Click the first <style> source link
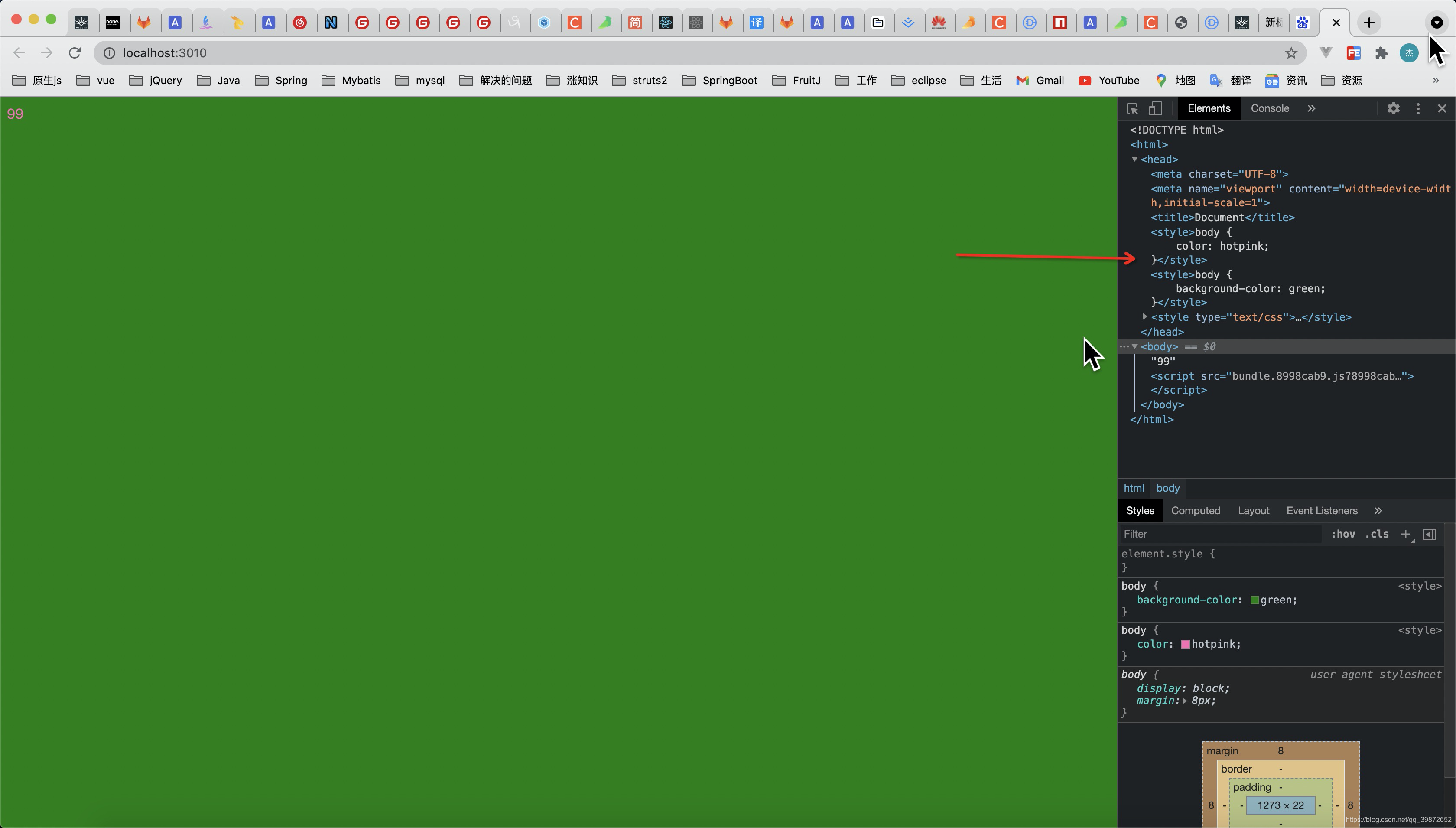 [1419, 586]
